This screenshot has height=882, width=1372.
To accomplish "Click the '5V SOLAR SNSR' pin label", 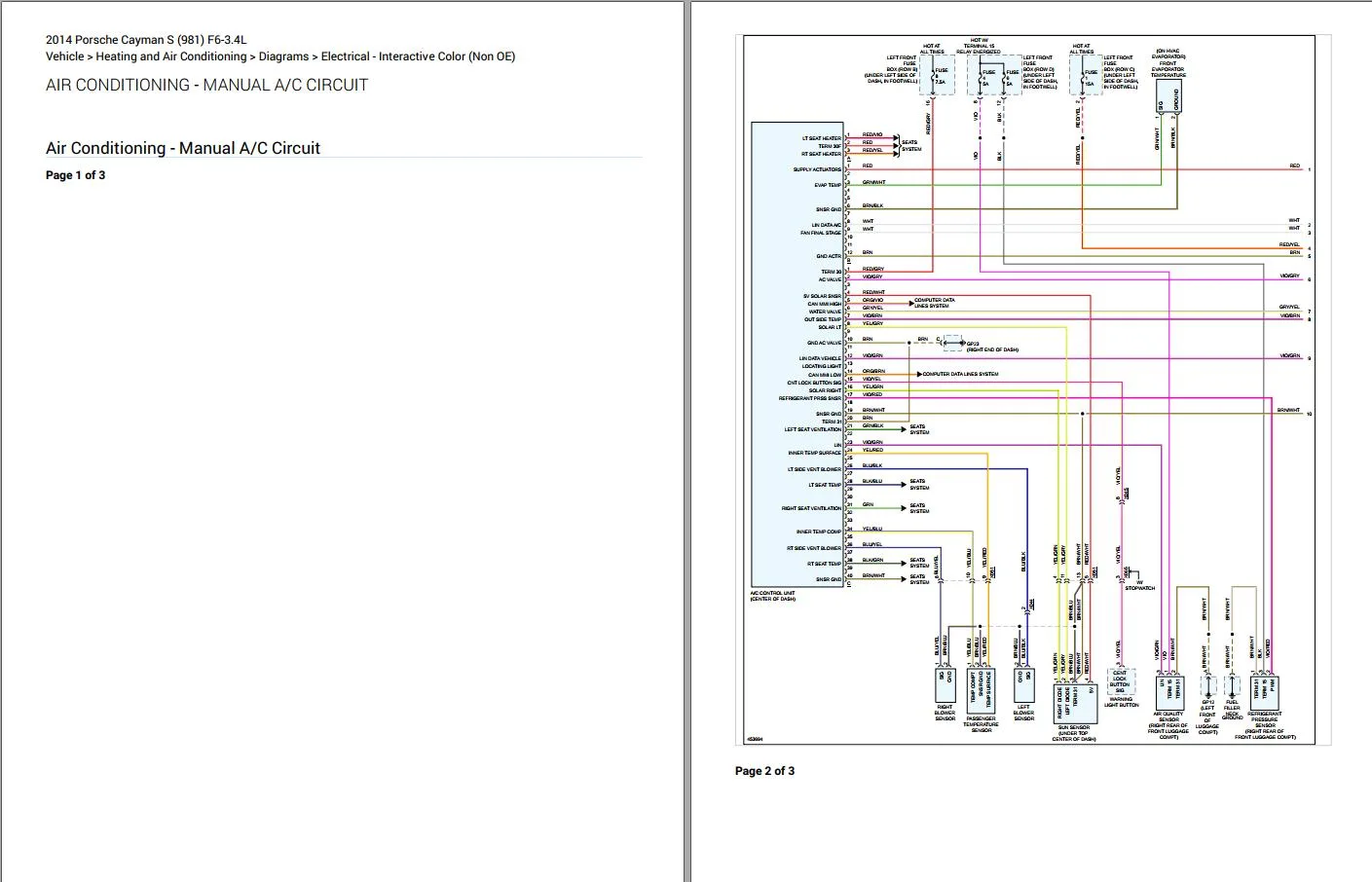I will pyautogui.click(x=822, y=296).
